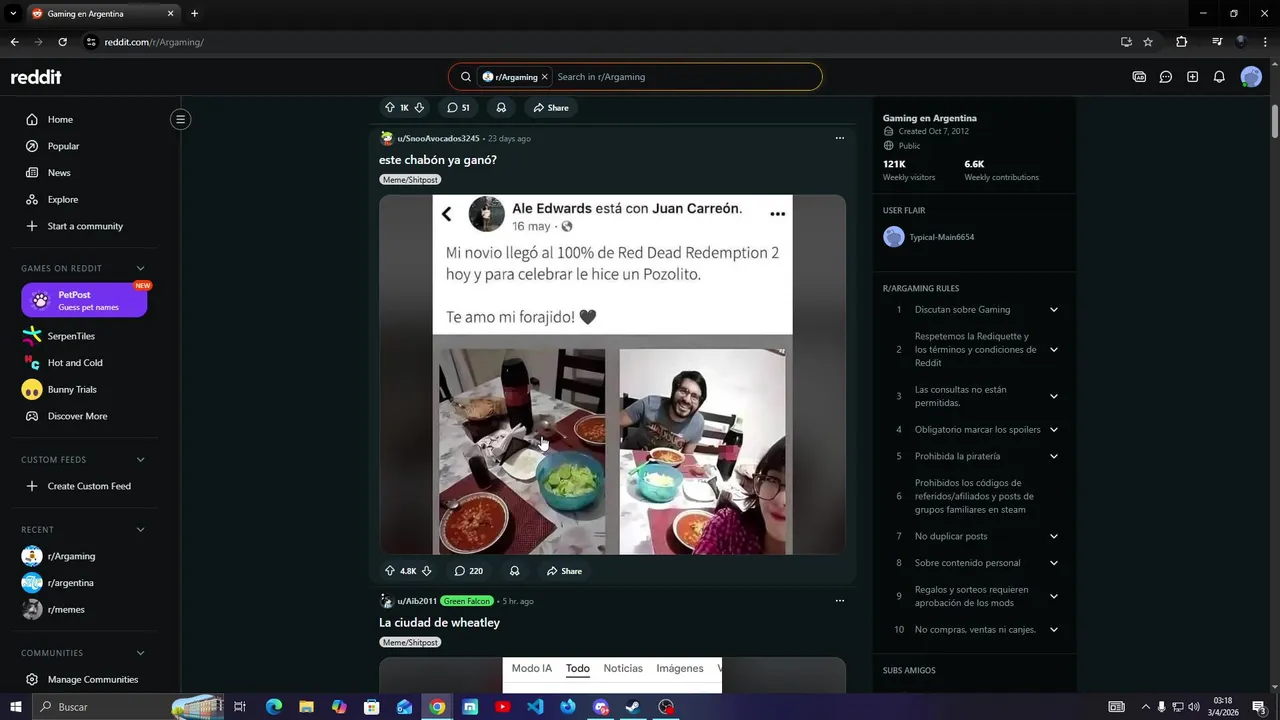Reload the page with browser refresh button
This screenshot has height=720, width=1280.
(62, 42)
